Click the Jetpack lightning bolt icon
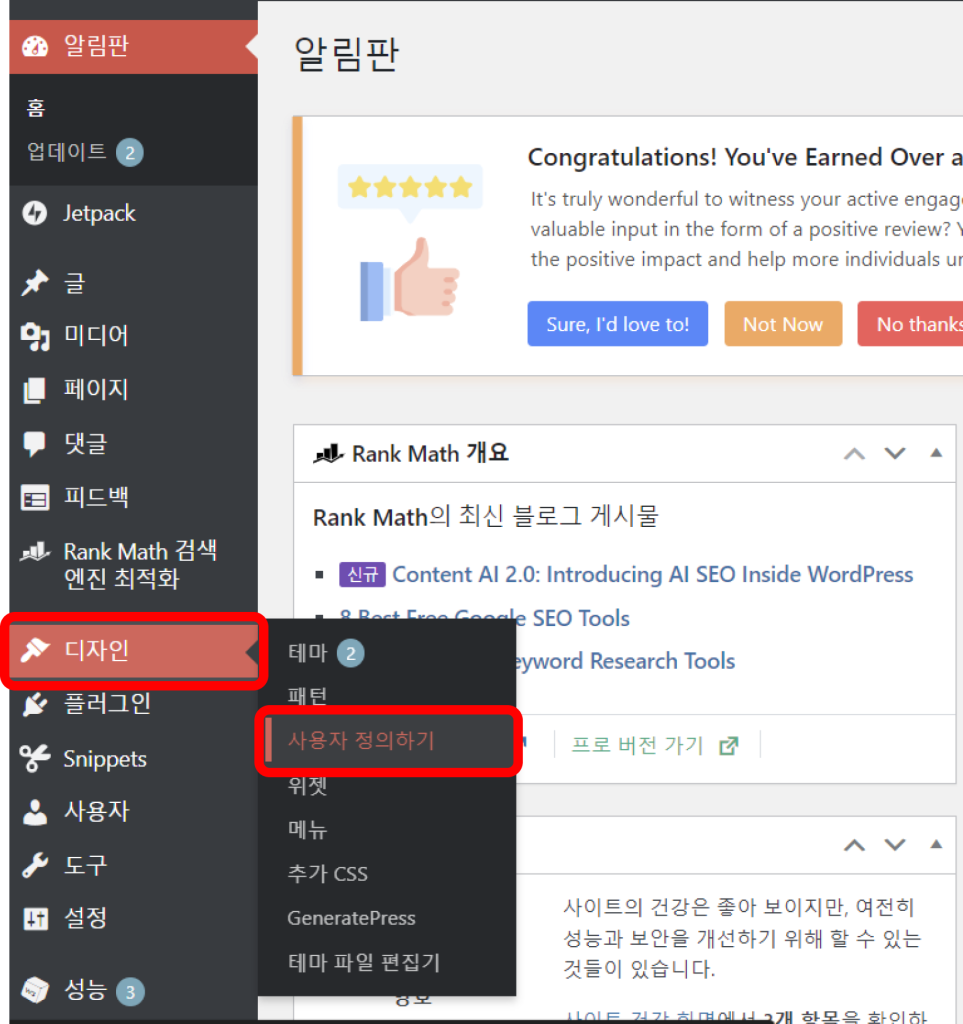The width and height of the screenshot is (963, 1024). (35, 213)
